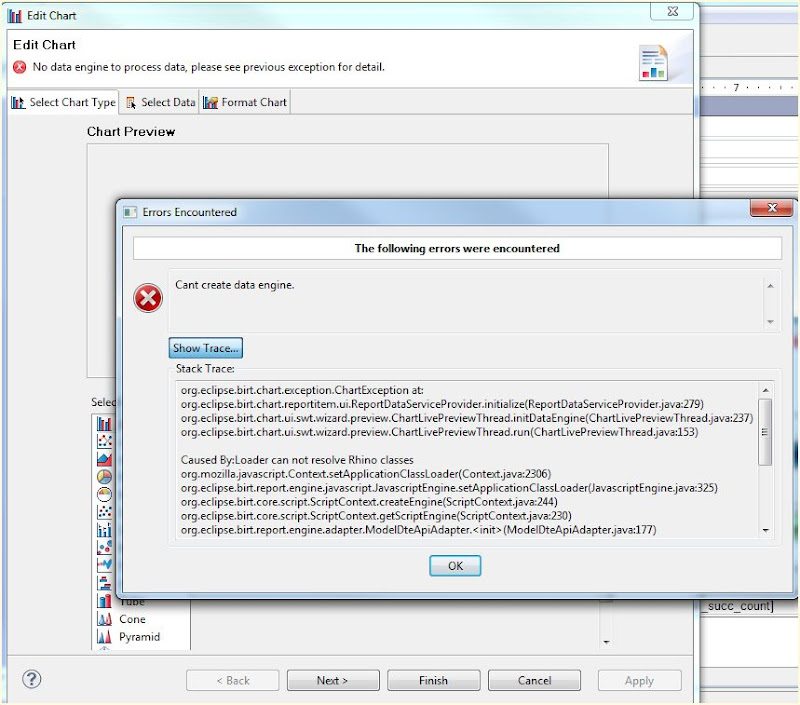Close the Errors Encountered dialog
This screenshot has height=705, width=800.
click(772, 208)
